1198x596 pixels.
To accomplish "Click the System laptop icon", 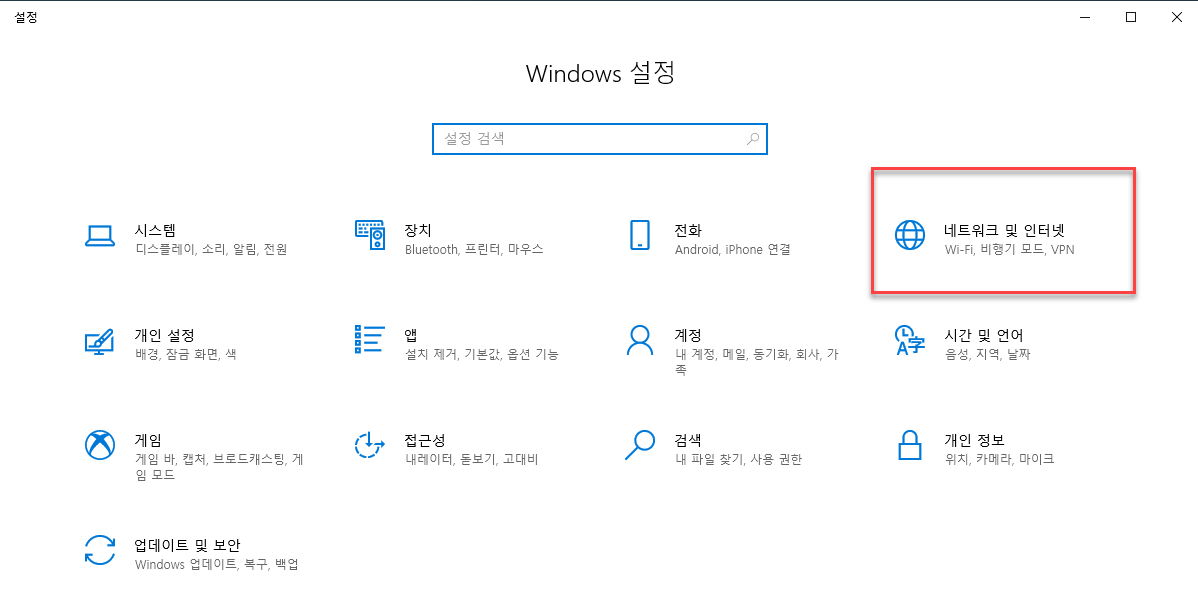I will [99, 235].
